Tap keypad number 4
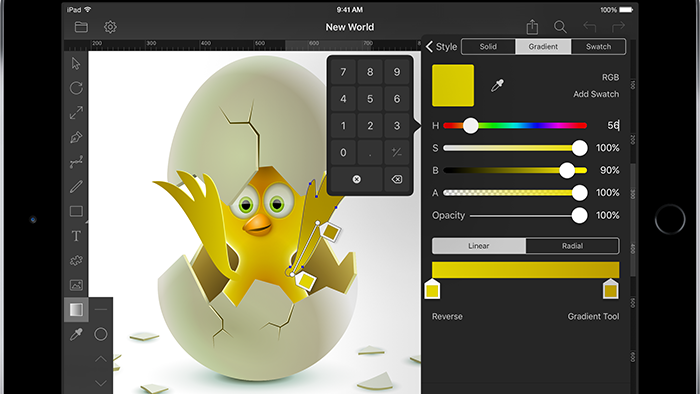Image resolution: width=700 pixels, height=394 pixels. click(x=343, y=99)
